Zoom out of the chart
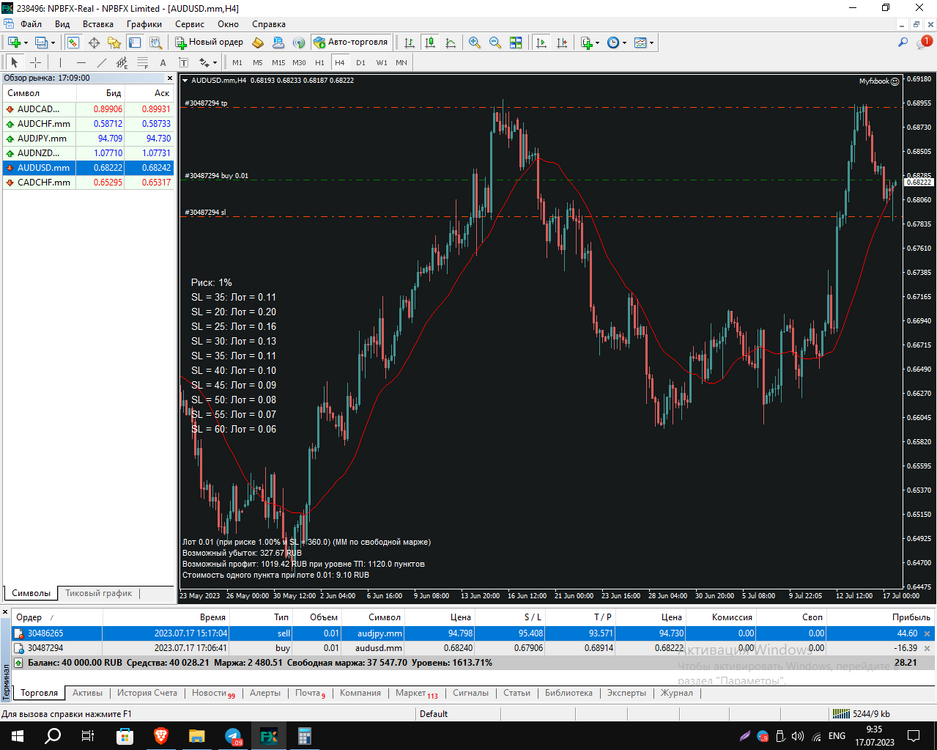The image size is (937, 750). (x=495, y=42)
